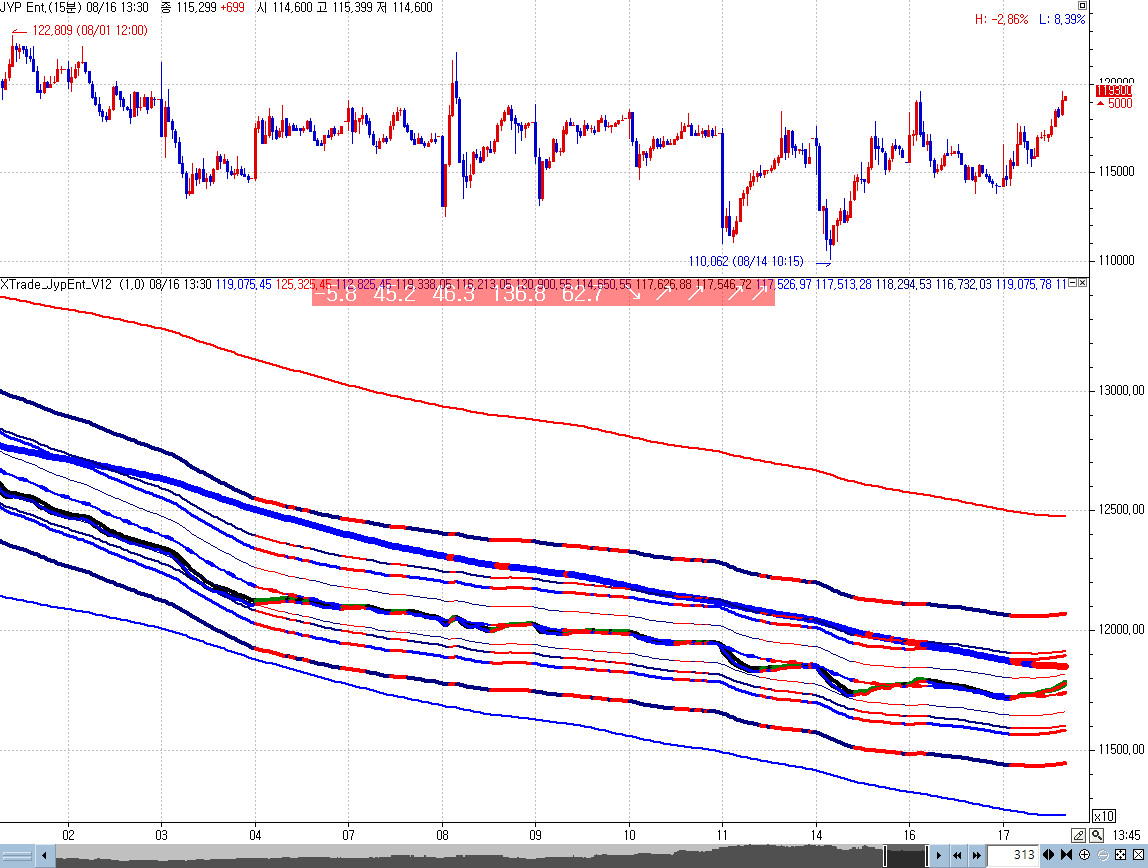
Task: Click the 119,075,45 indicator value
Action: [x=243, y=284]
